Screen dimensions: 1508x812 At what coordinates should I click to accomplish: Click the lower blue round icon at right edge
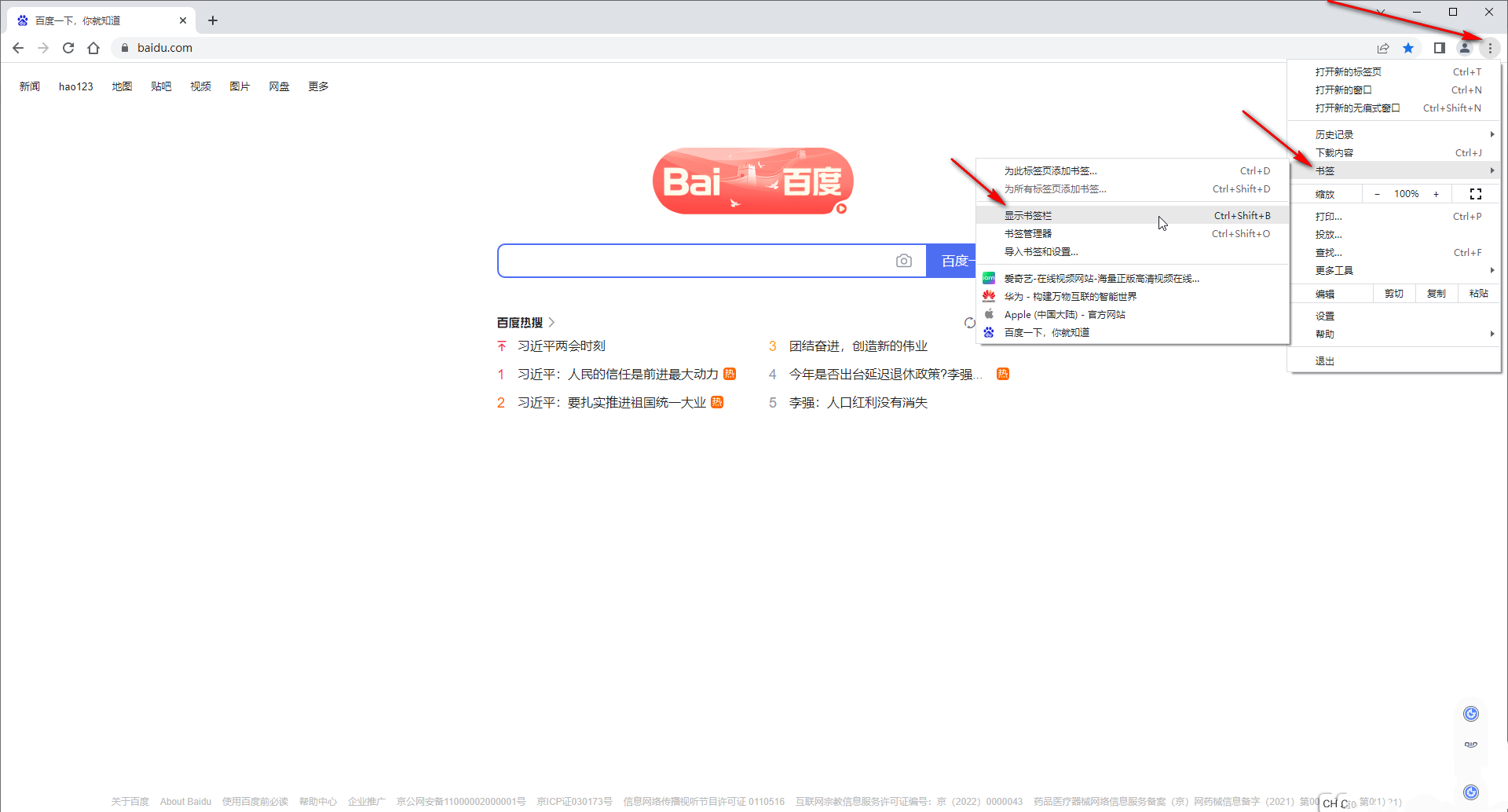coord(1471,792)
